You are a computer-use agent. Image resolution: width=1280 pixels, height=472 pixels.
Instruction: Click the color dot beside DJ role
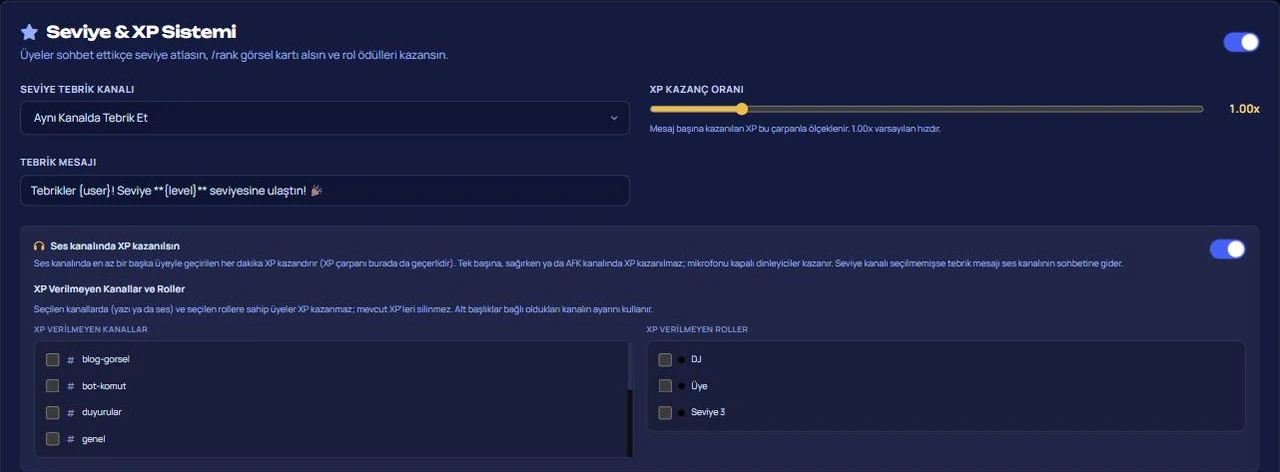[681, 359]
